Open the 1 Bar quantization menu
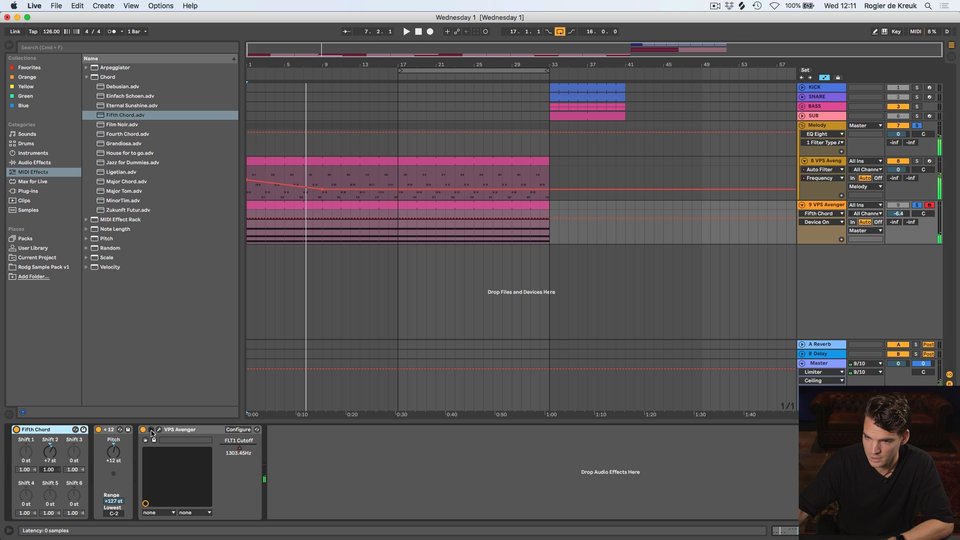 [x=137, y=31]
